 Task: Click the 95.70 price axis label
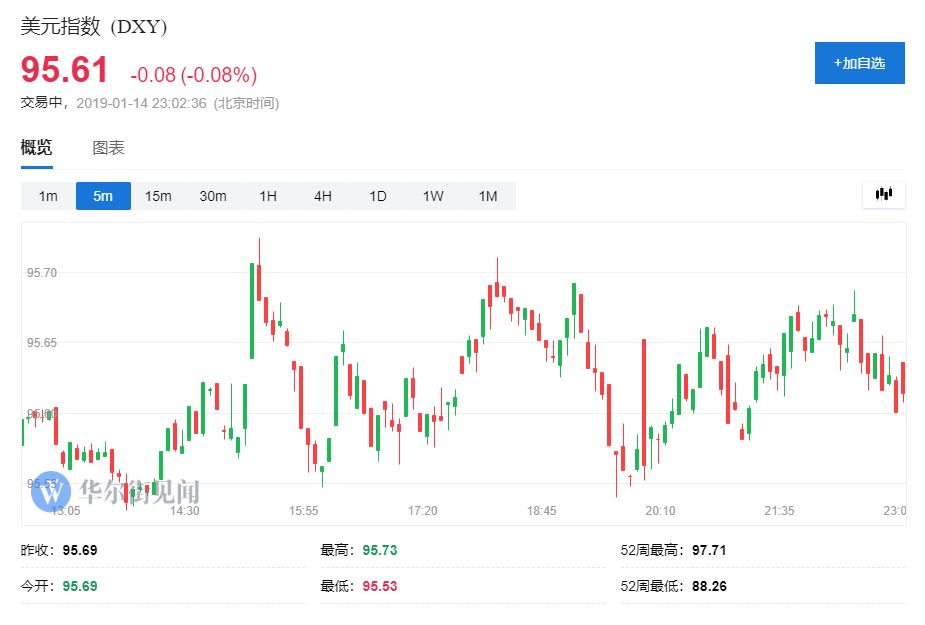coord(42,273)
